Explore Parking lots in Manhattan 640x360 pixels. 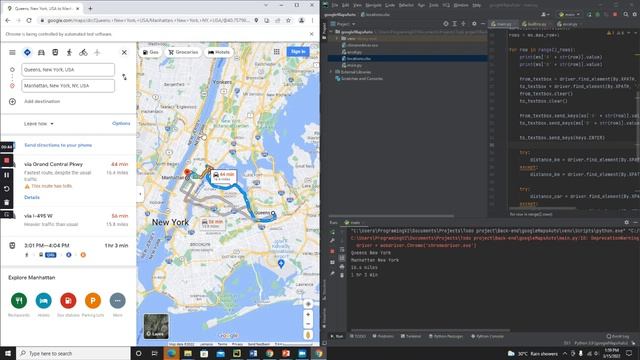(x=93, y=300)
